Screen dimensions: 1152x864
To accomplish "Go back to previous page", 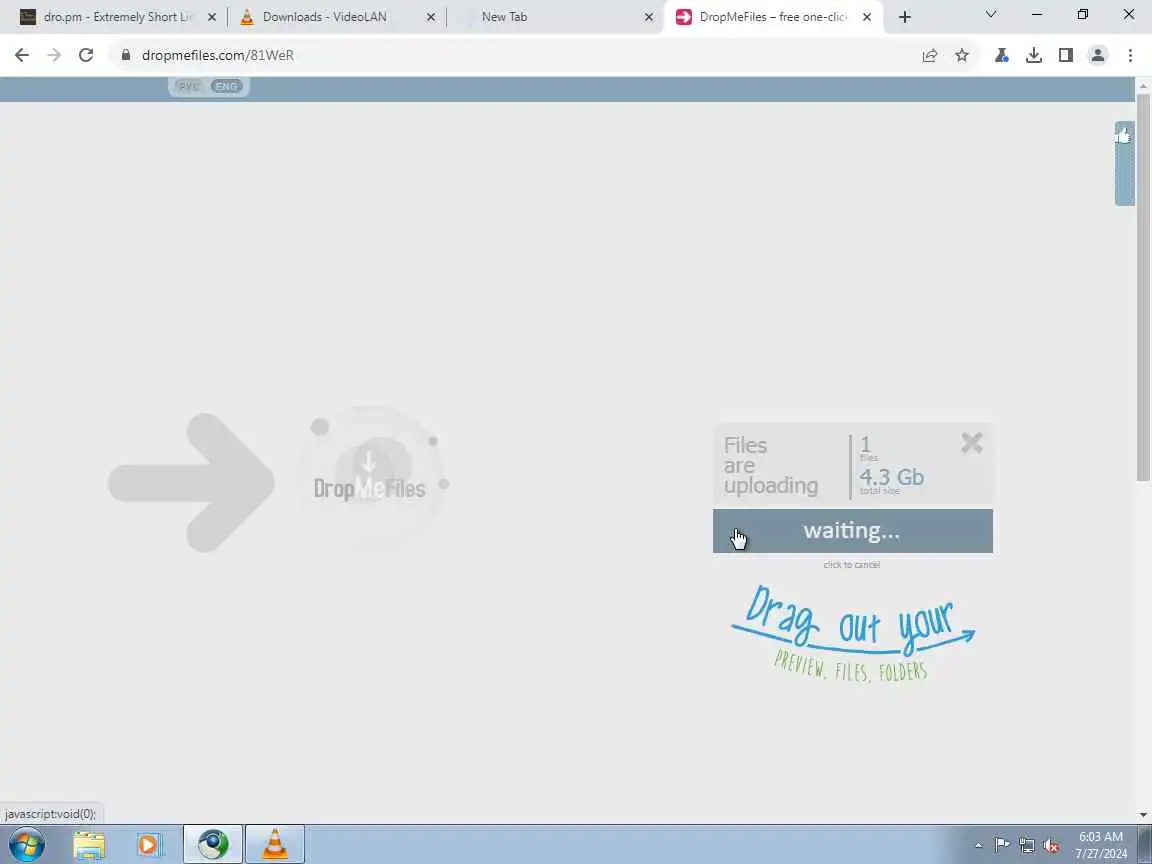I will 22,55.
